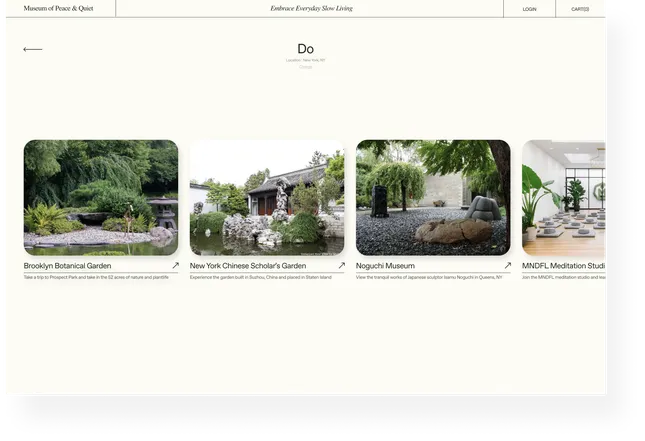Image resolution: width=645 pixels, height=441 pixels.
Task: Click the MNDFL Meditation Studio title
Action: tap(564, 266)
